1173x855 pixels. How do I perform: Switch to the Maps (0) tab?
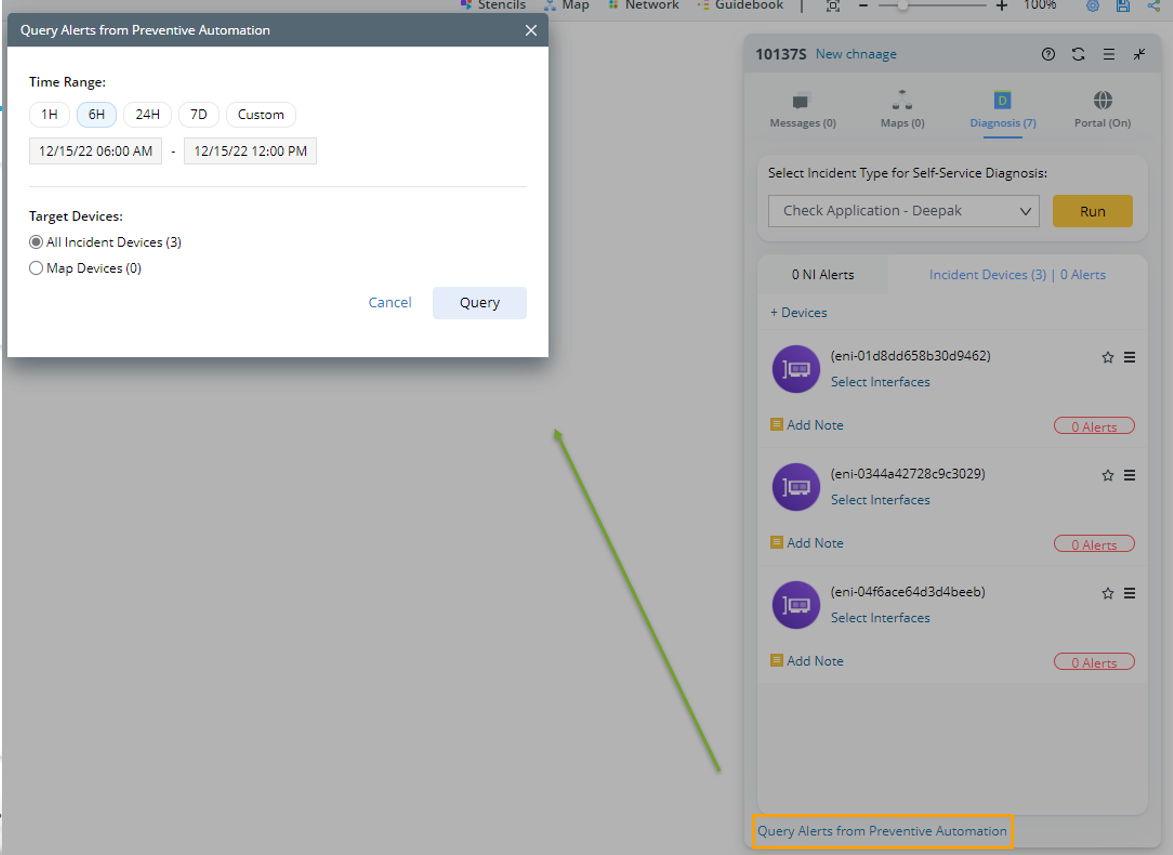(902, 111)
